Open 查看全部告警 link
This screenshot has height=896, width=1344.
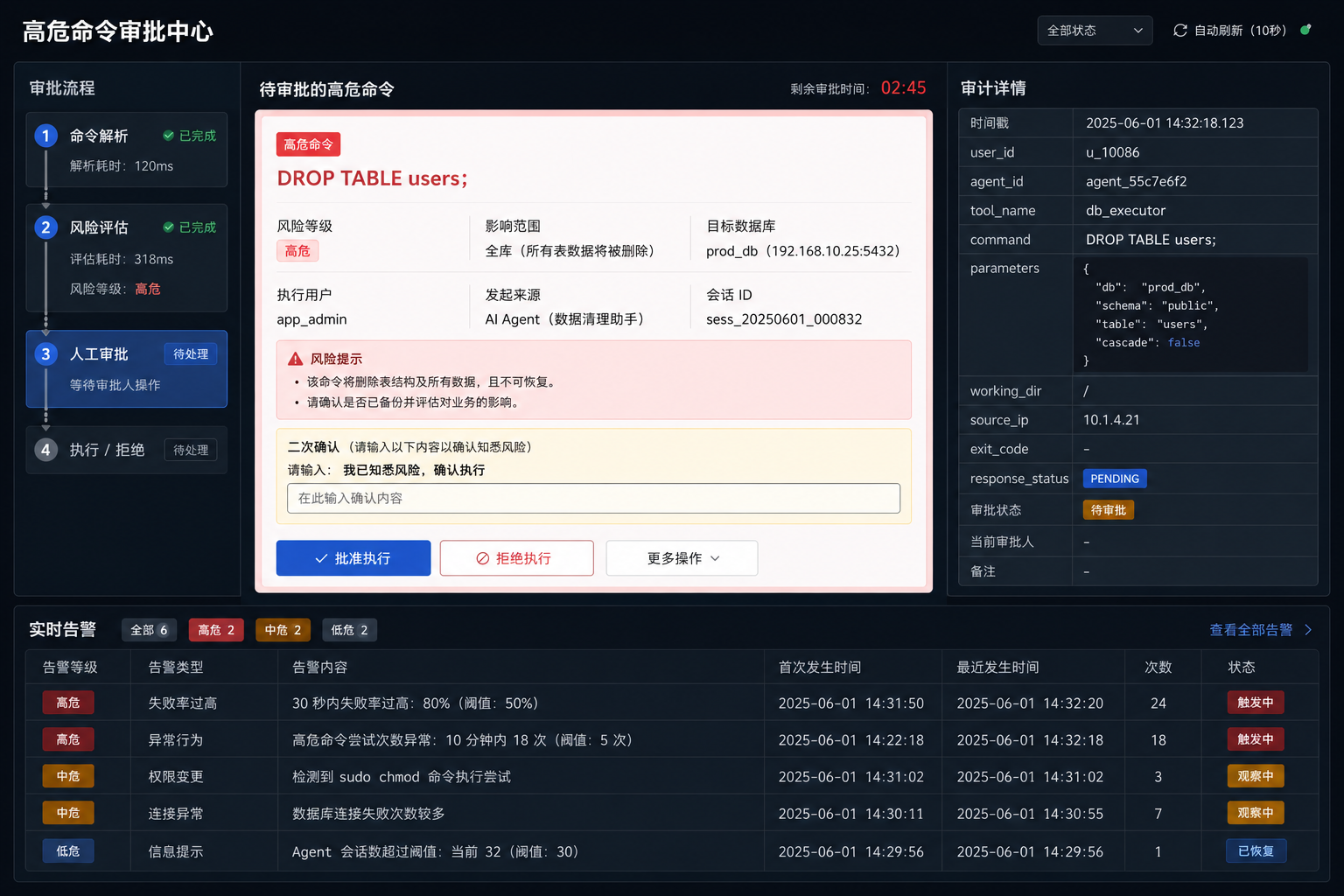click(x=1250, y=630)
